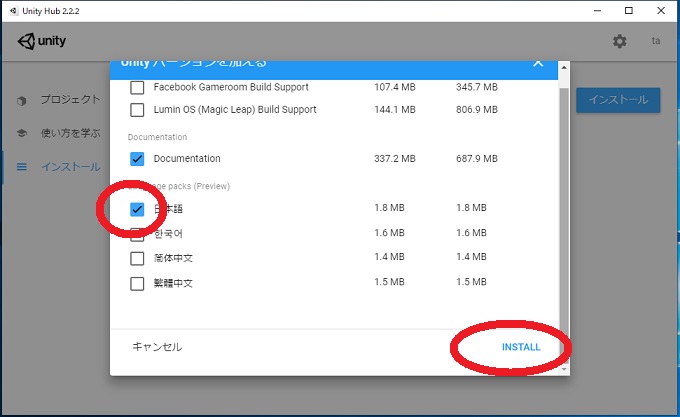The image size is (680, 417).
Task: Close the Add Unity Version dialog
Action: [538, 64]
